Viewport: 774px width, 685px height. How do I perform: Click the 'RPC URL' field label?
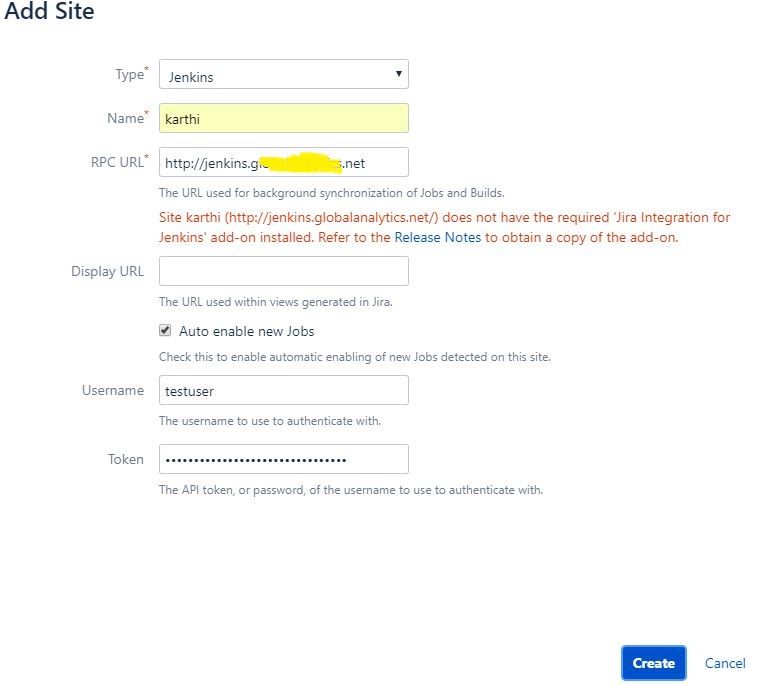pos(119,161)
